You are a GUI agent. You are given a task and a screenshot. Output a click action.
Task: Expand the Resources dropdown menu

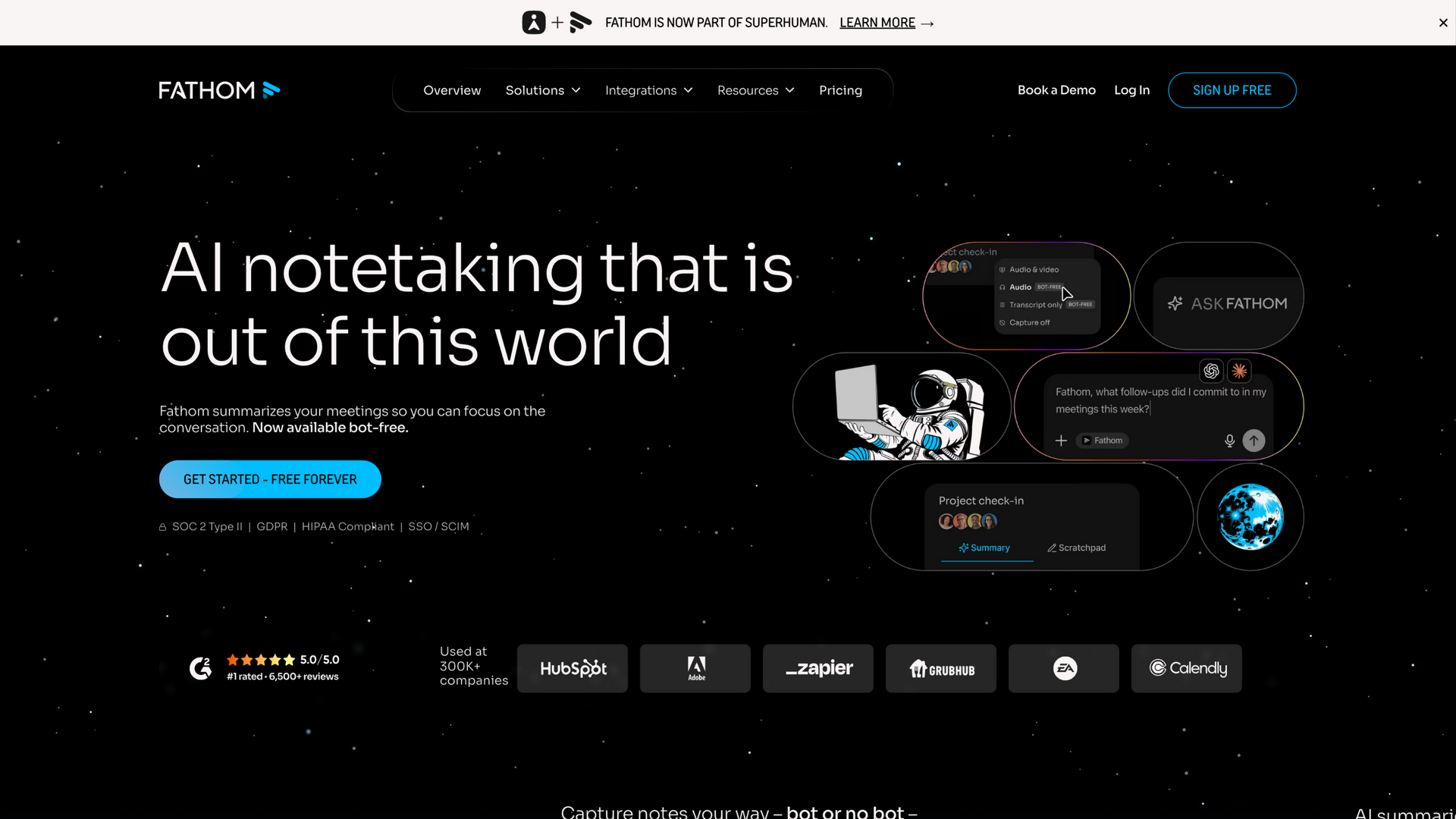(x=756, y=90)
